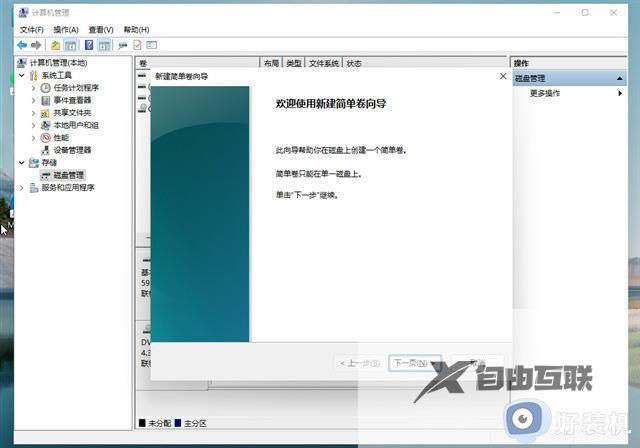Screen dimensions: 640x448
Task: Select 计算机管理(本地) root node
Action: 58,63
